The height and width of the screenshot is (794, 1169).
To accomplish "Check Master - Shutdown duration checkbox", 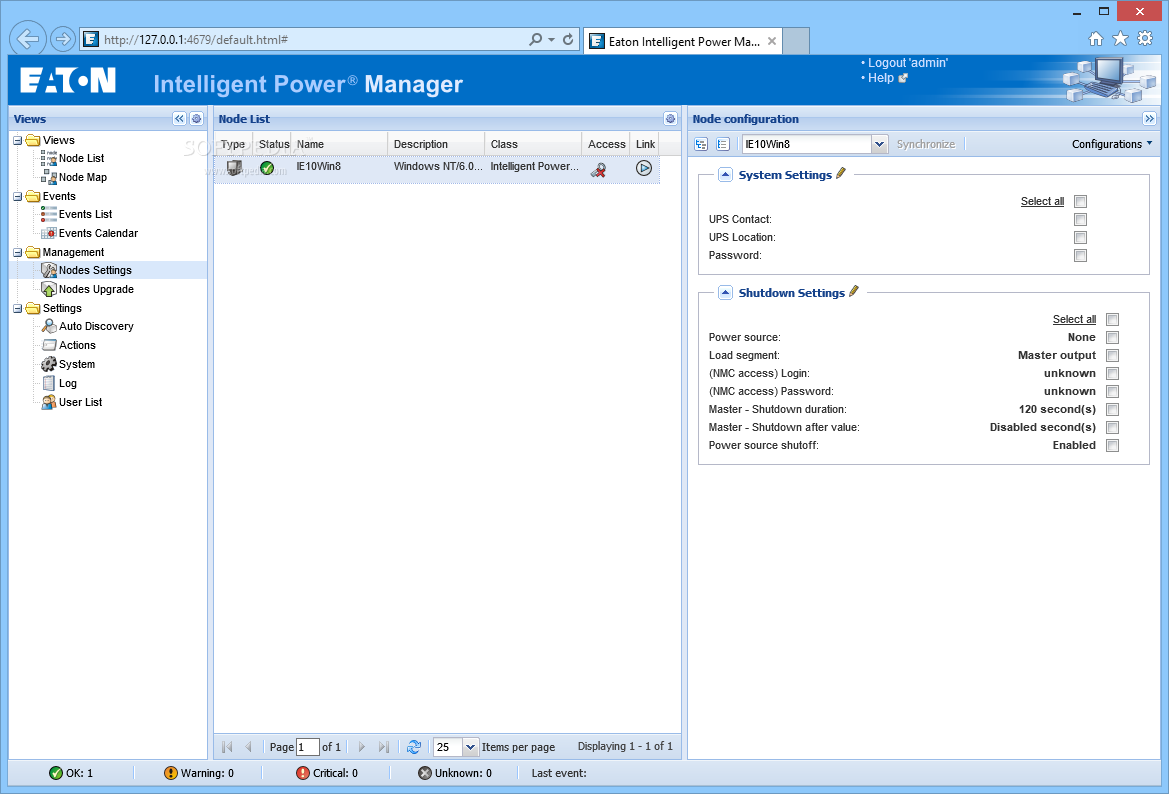I will [1112, 409].
